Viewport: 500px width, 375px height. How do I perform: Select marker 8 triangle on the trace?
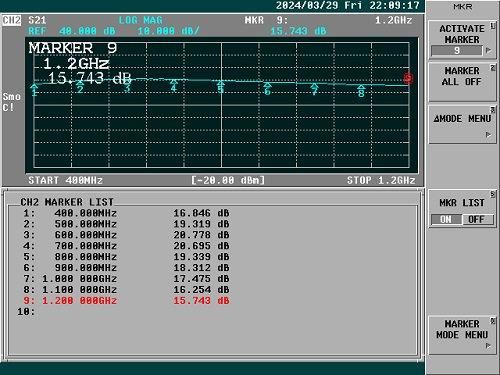tap(361, 91)
